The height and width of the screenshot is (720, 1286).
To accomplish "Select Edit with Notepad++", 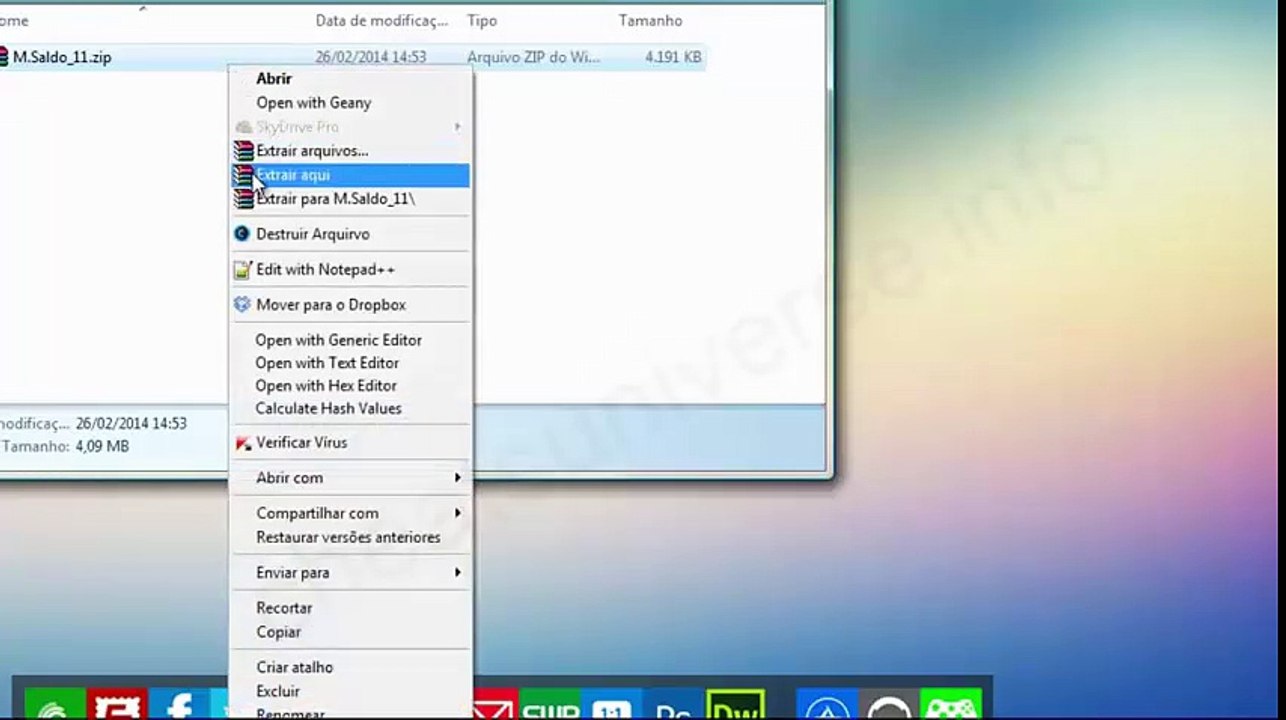I will [350, 270].
